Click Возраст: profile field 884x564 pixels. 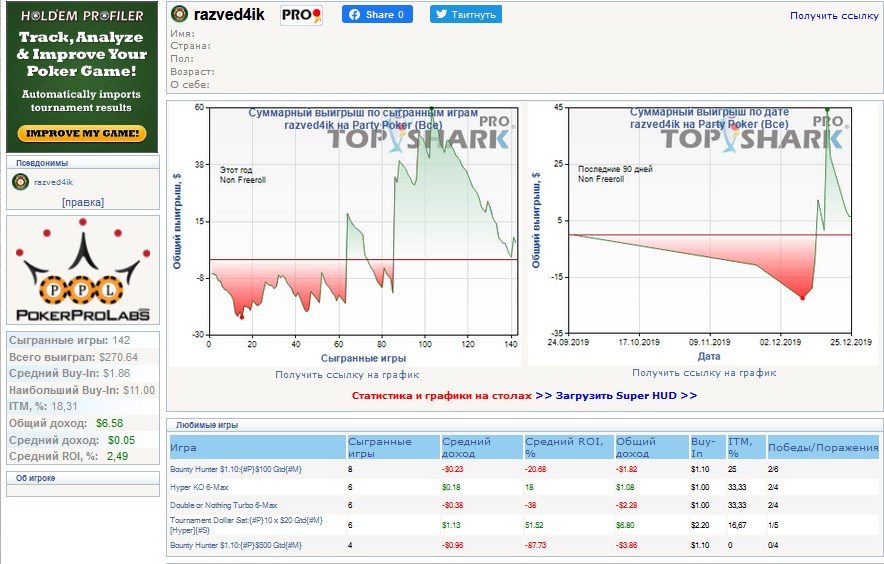[192, 72]
